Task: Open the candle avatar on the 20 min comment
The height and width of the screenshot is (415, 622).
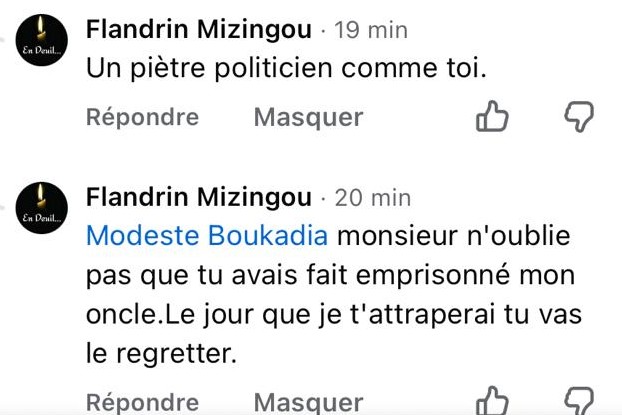Action: (41, 209)
